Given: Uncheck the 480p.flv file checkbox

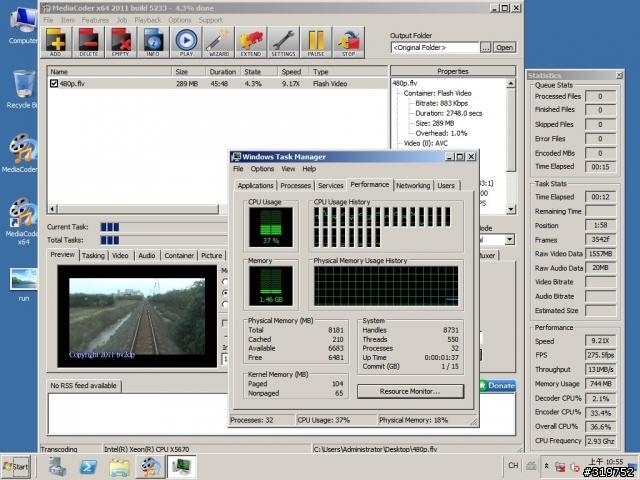Looking at the screenshot, I should coord(54,83).
